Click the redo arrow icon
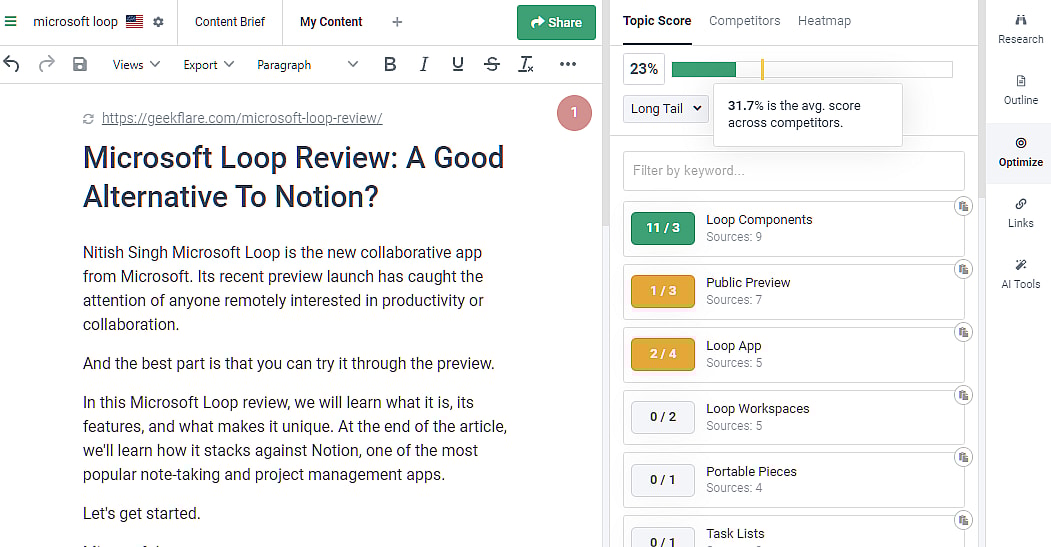Screen dimensions: 1051x547 (46, 64)
